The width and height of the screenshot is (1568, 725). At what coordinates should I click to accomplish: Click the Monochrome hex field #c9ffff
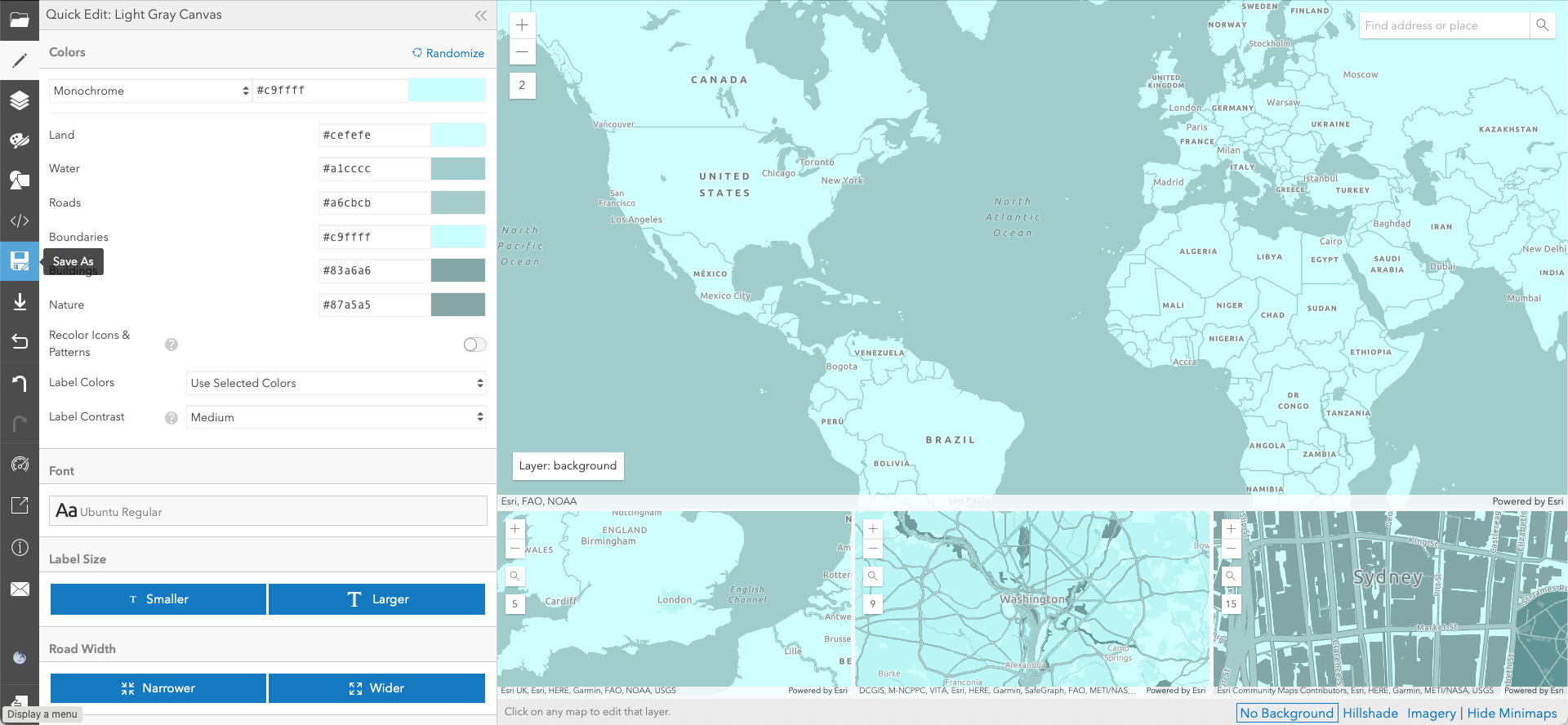(x=331, y=90)
